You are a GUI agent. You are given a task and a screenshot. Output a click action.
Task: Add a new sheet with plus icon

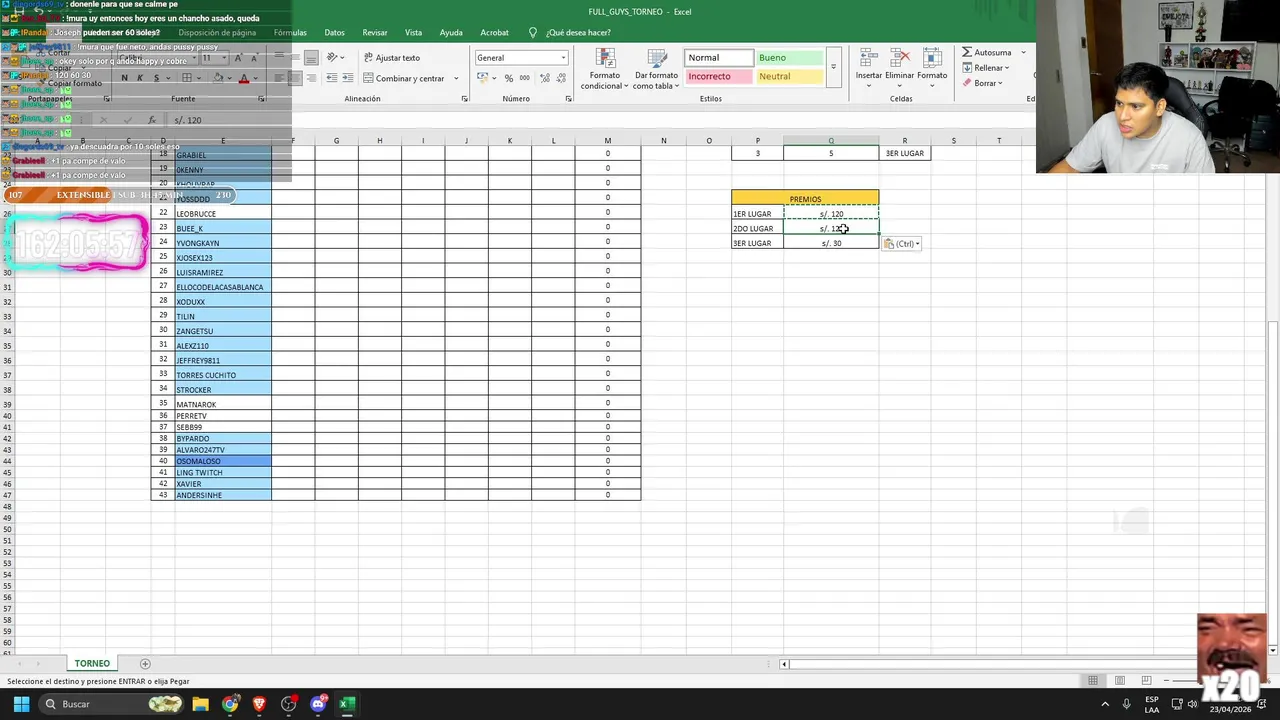click(x=145, y=663)
